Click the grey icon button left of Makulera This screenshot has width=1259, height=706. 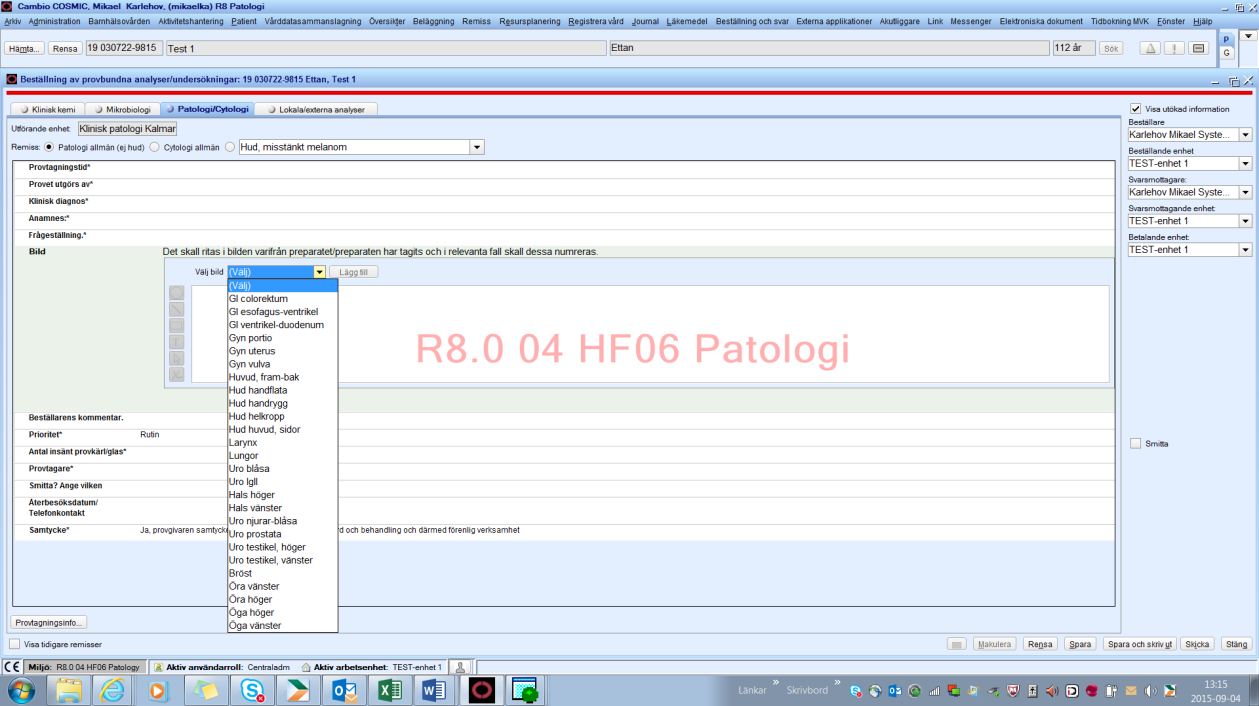957,645
